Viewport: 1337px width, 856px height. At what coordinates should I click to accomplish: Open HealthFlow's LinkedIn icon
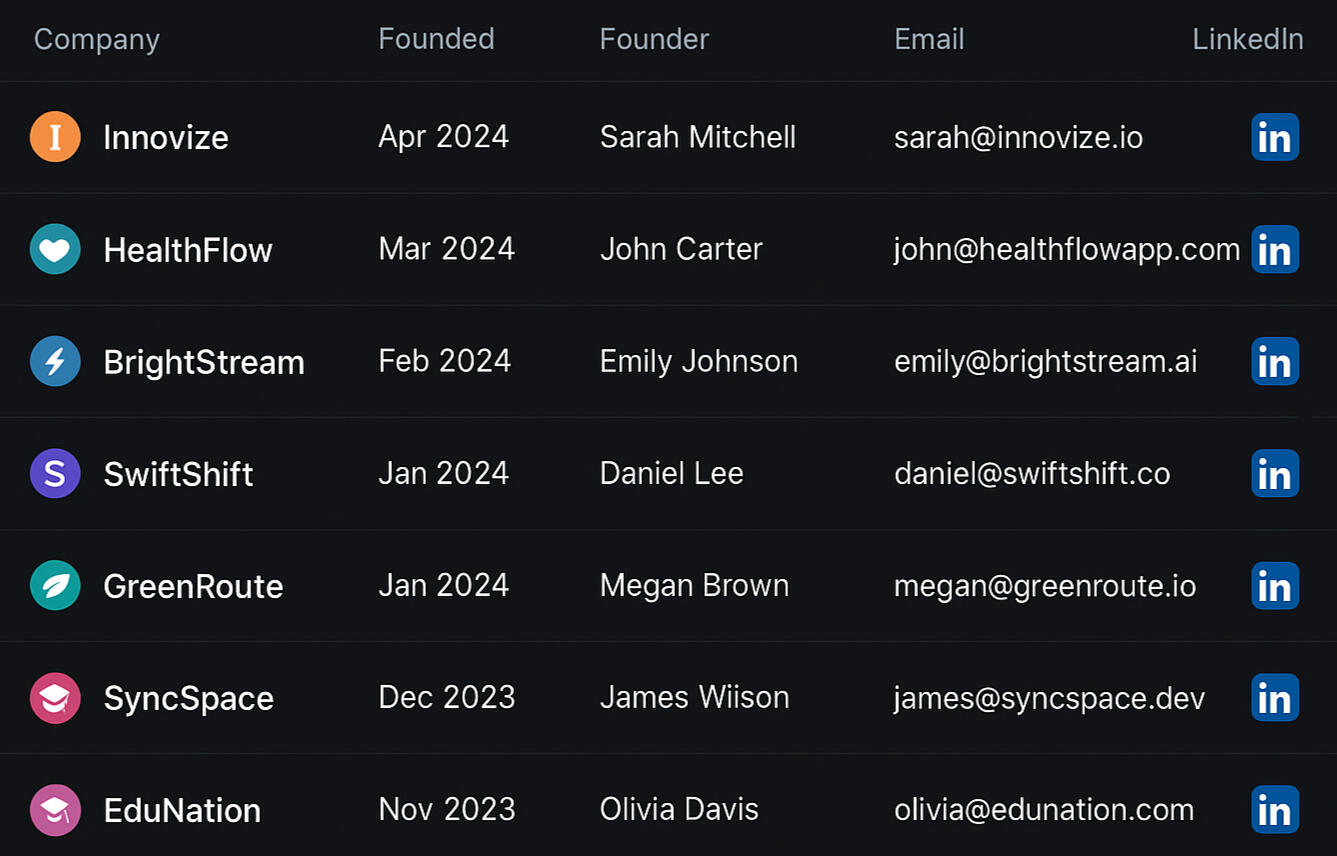[x=1275, y=249]
